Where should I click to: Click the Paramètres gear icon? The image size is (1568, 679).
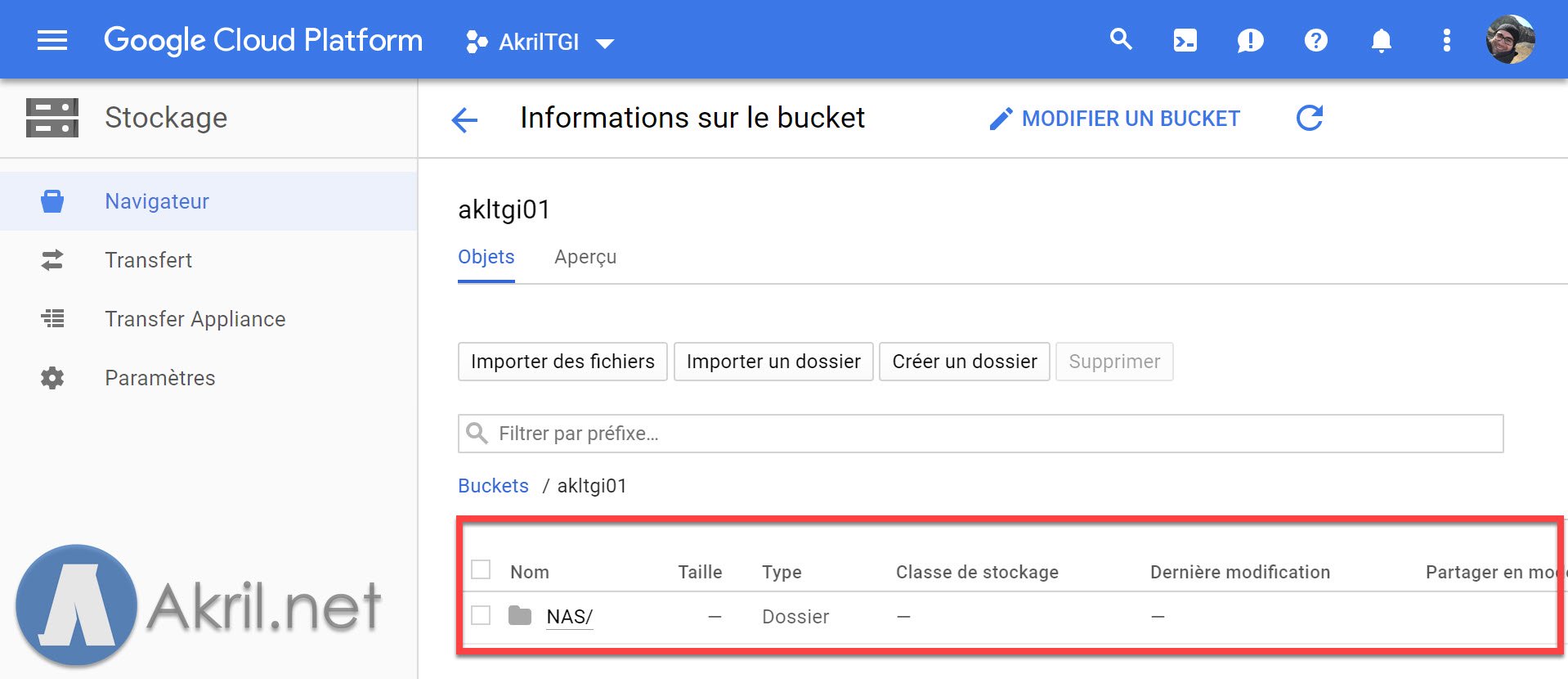tap(52, 378)
